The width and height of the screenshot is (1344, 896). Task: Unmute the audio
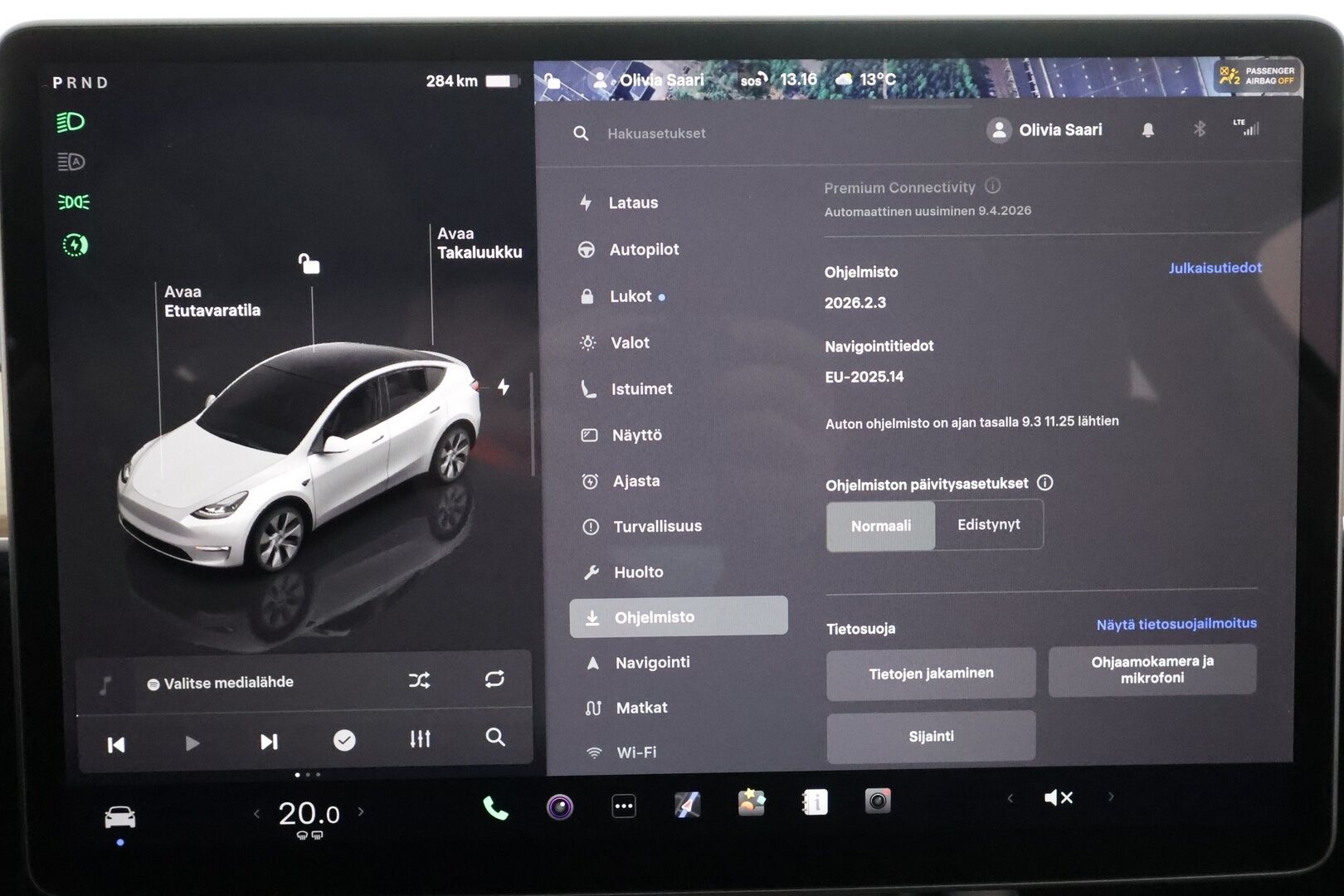(1058, 797)
